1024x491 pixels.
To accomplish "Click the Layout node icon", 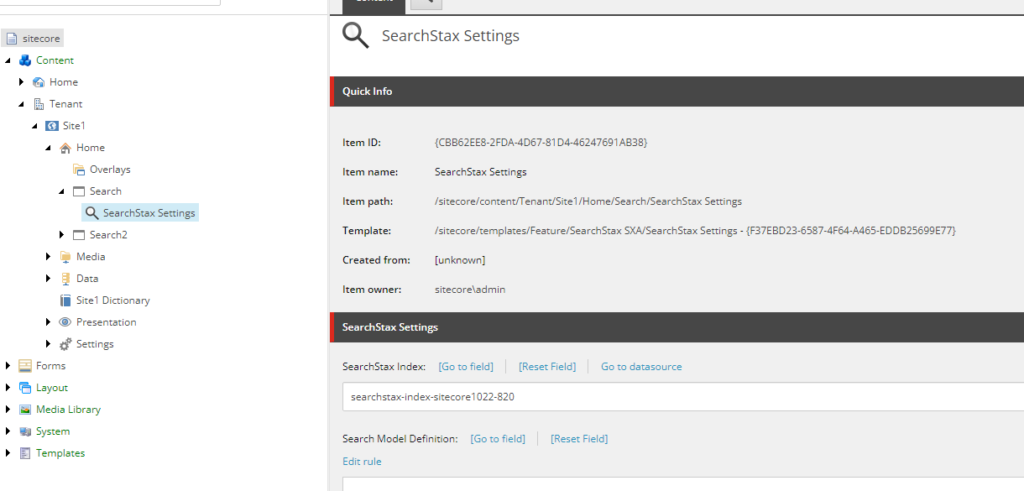I will click(25, 388).
